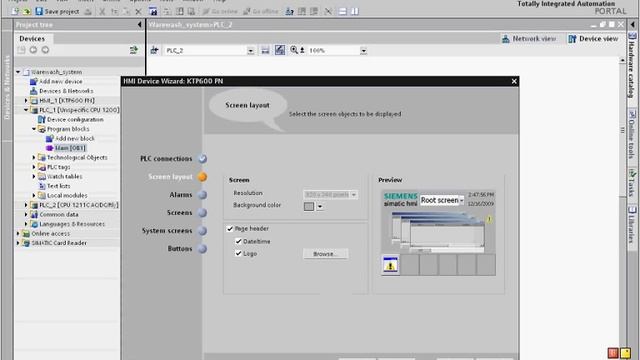Click the network view icon before PLC_2 selector
640x360 pixels.
tap(154, 50)
